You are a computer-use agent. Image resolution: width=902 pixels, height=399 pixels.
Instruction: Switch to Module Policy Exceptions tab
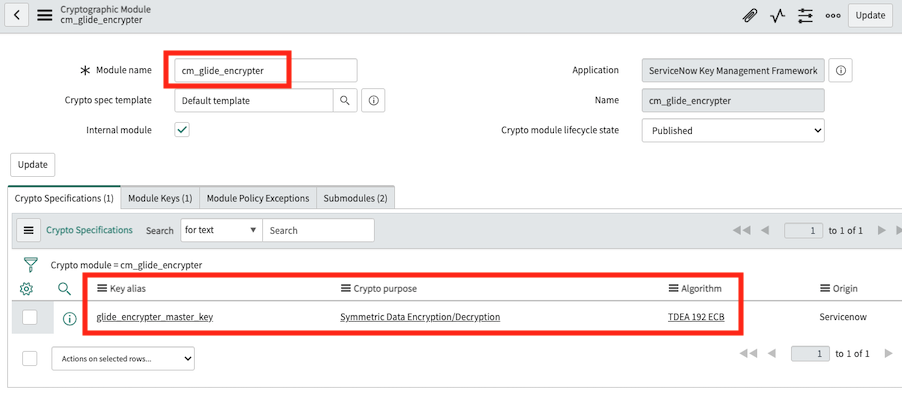258,198
